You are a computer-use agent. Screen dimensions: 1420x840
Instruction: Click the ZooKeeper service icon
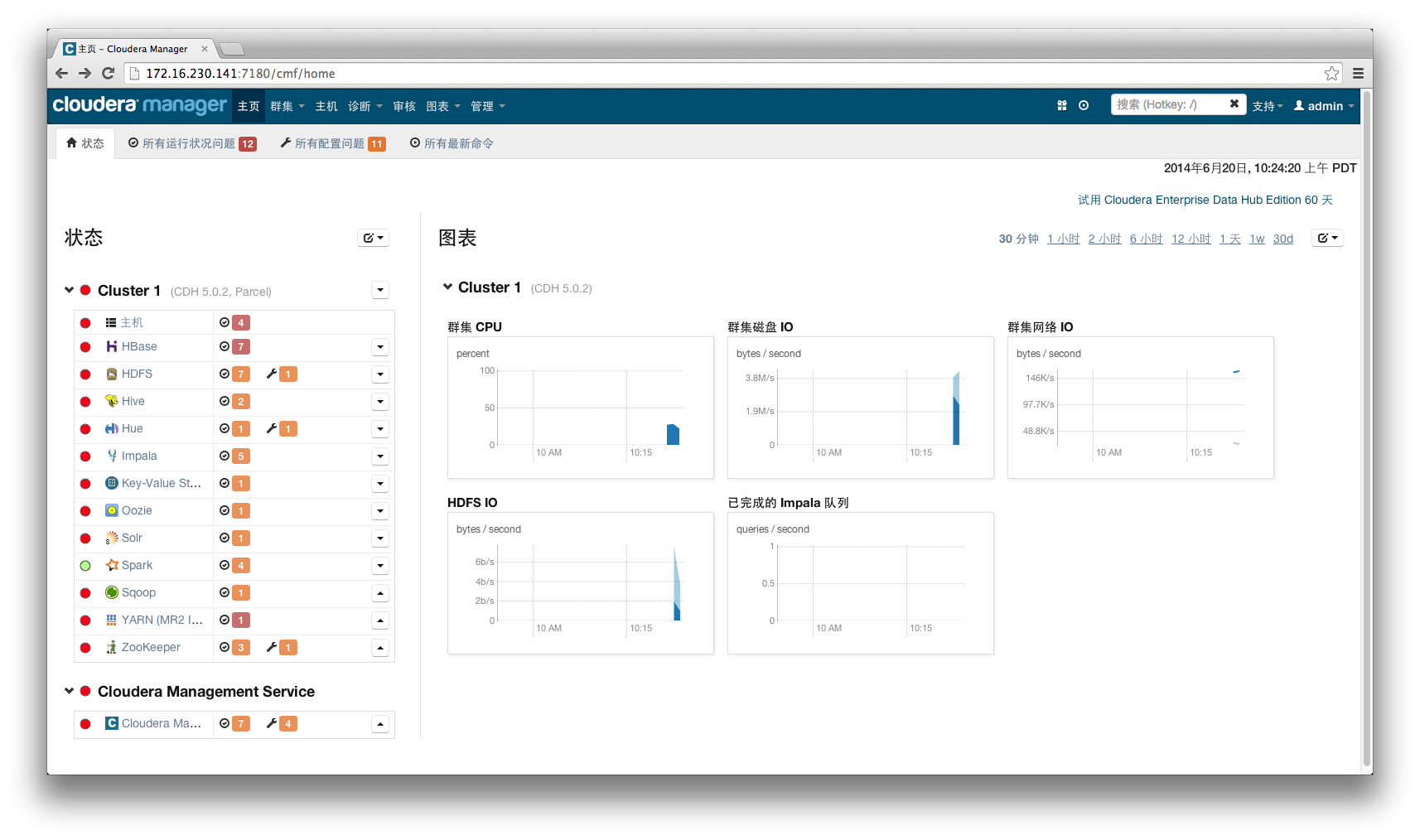click(111, 647)
